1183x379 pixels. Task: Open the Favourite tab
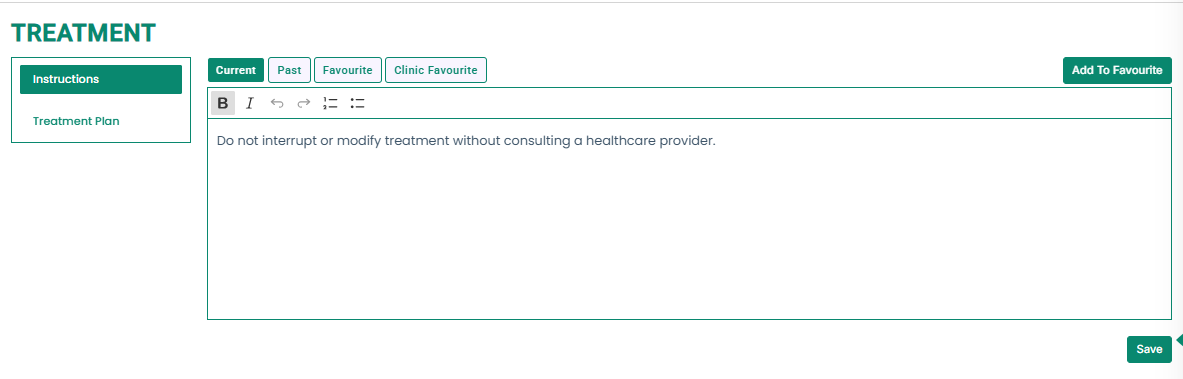tap(348, 70)
